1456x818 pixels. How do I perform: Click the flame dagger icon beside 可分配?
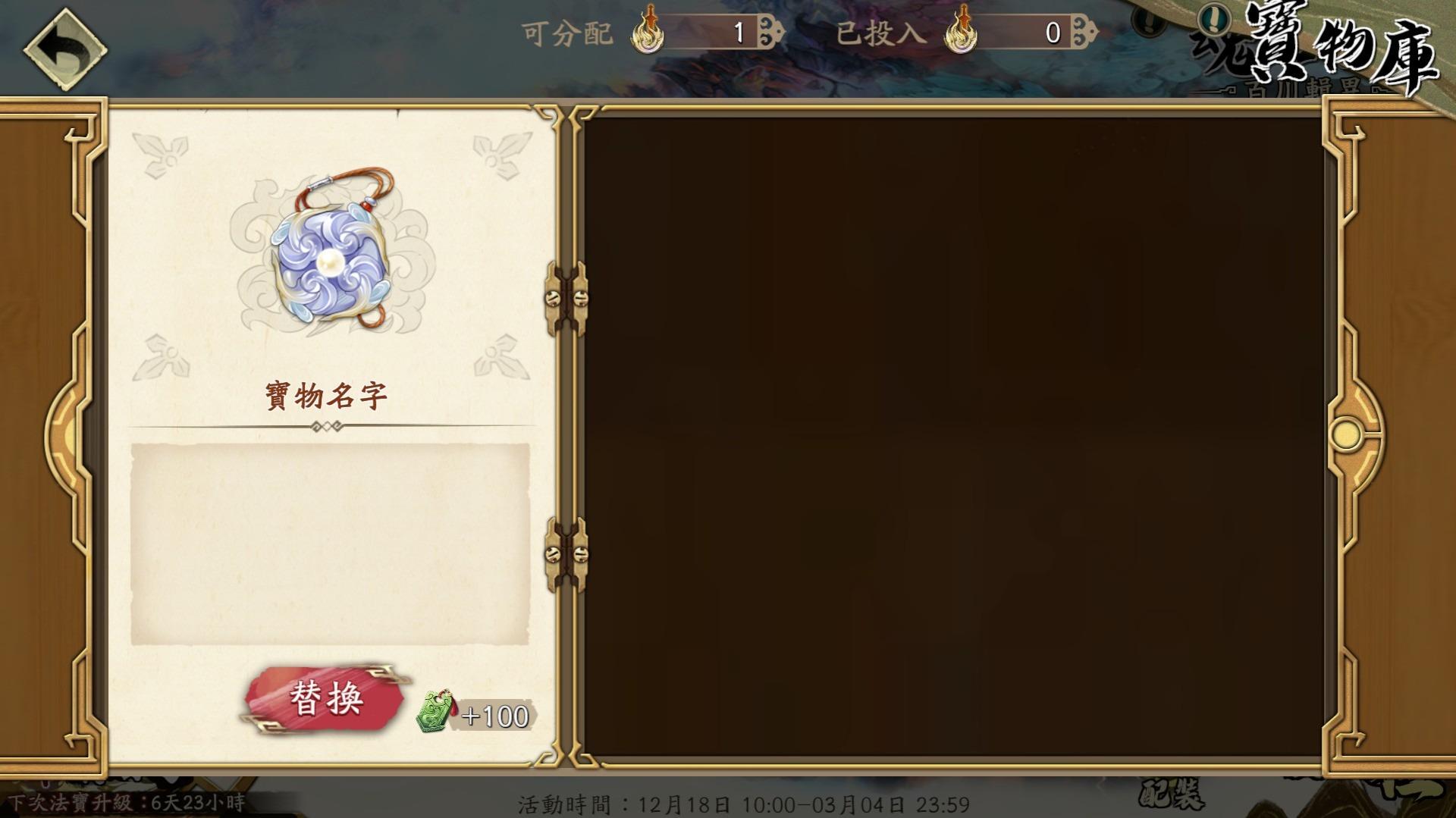648,30
